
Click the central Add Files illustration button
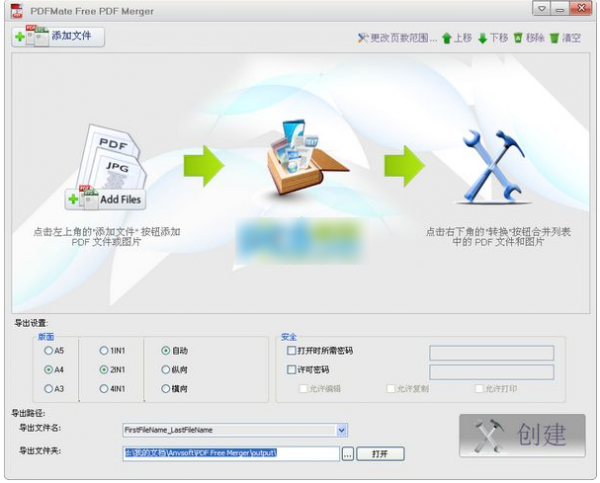(105, 199)
